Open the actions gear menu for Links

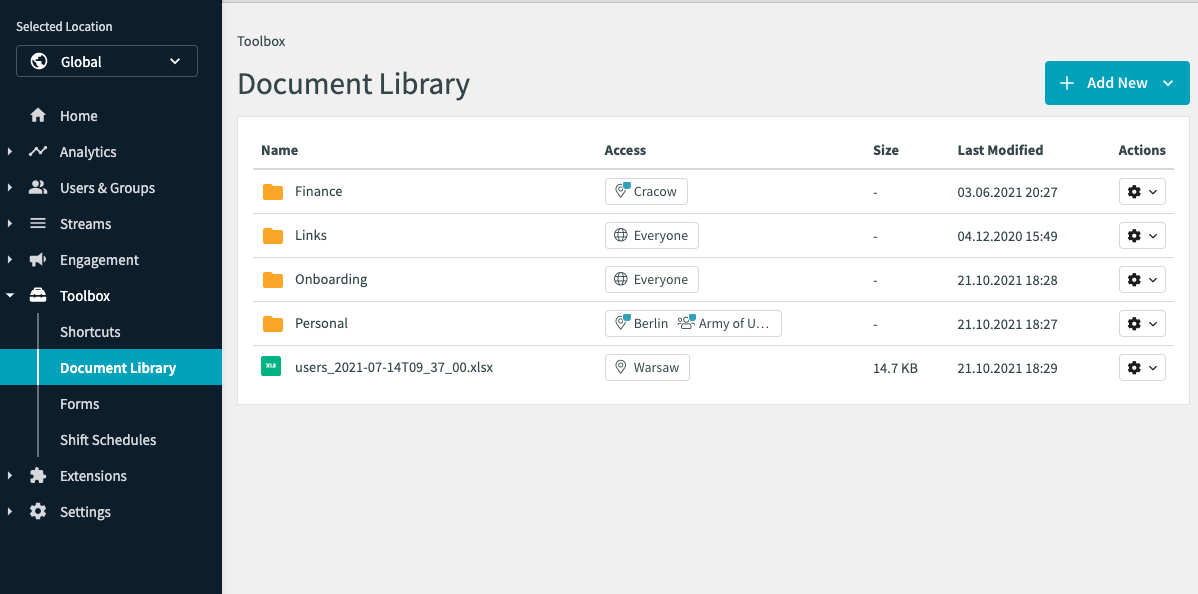click(1142, 235)
